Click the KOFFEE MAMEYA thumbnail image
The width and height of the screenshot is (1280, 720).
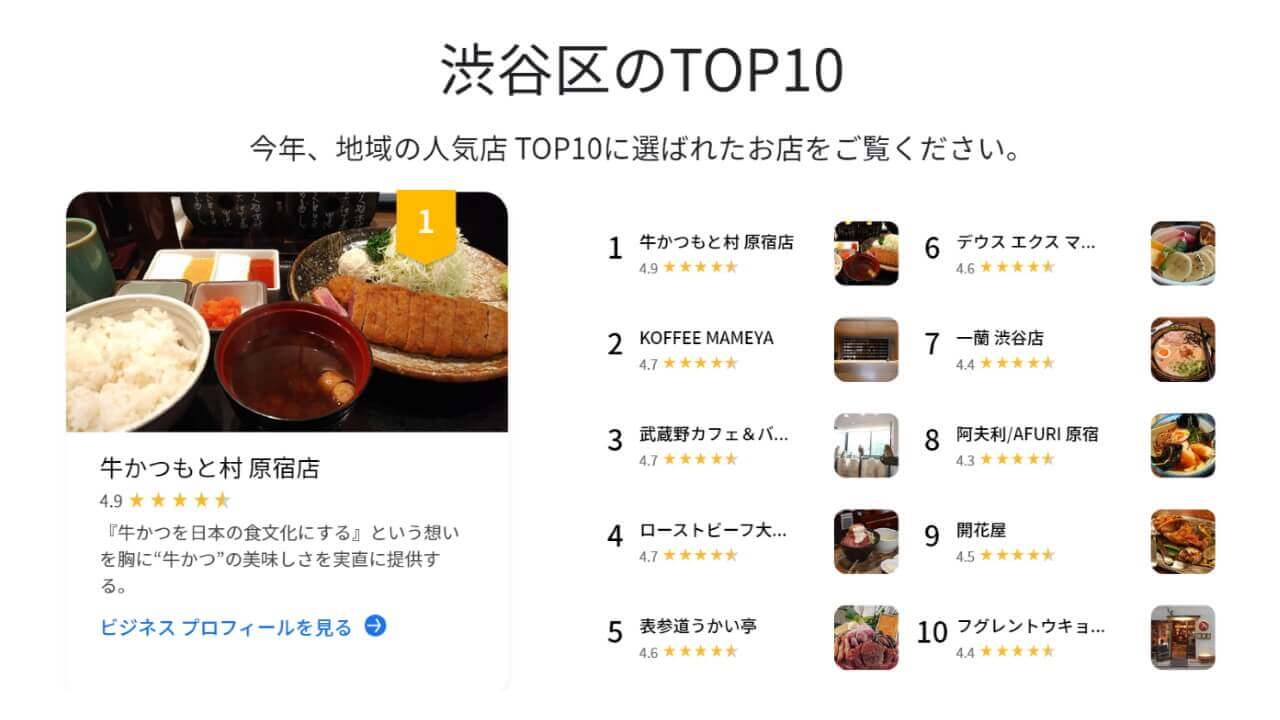pyautogui.click(x=866, y=349)
